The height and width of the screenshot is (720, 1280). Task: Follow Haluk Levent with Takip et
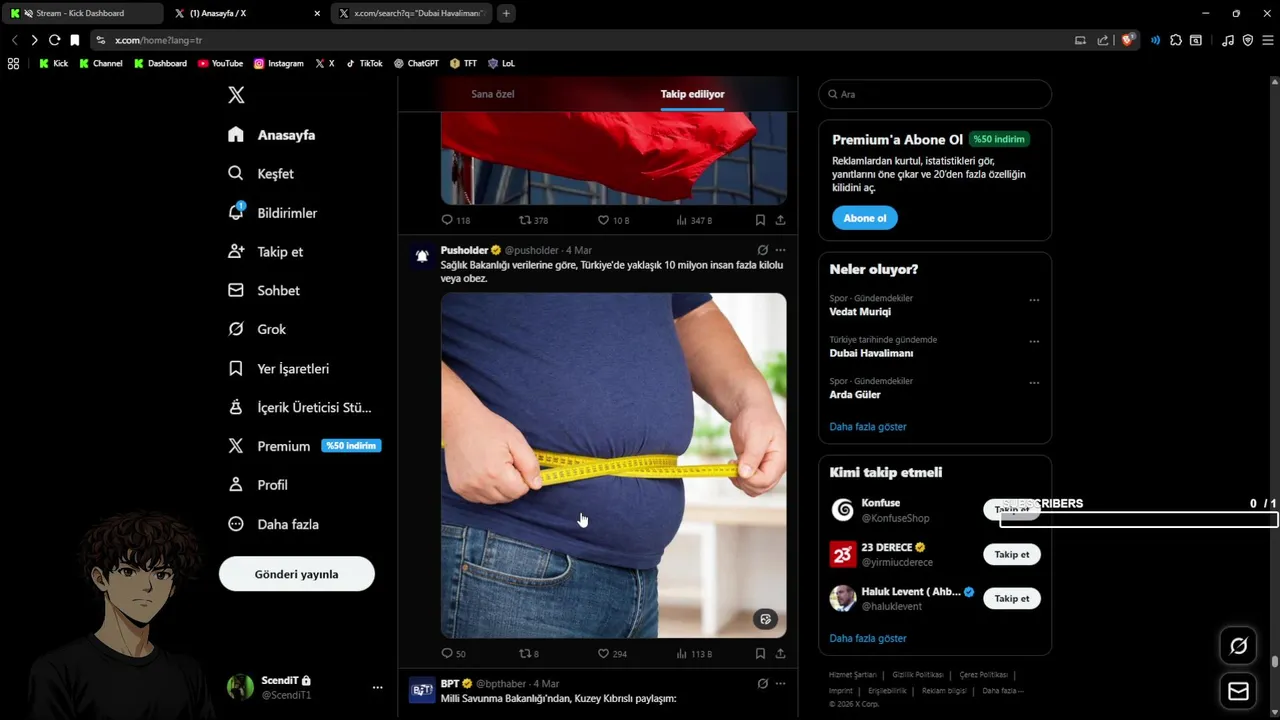coord(1012,598)
